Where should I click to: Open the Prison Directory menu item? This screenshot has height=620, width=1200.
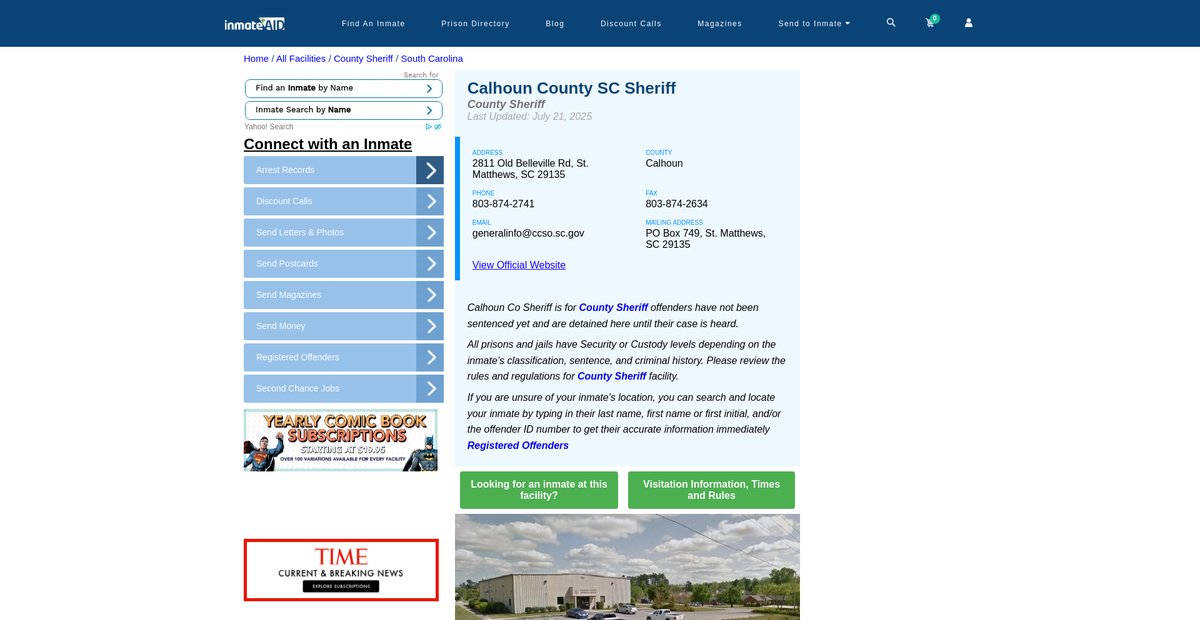point(475,23)
